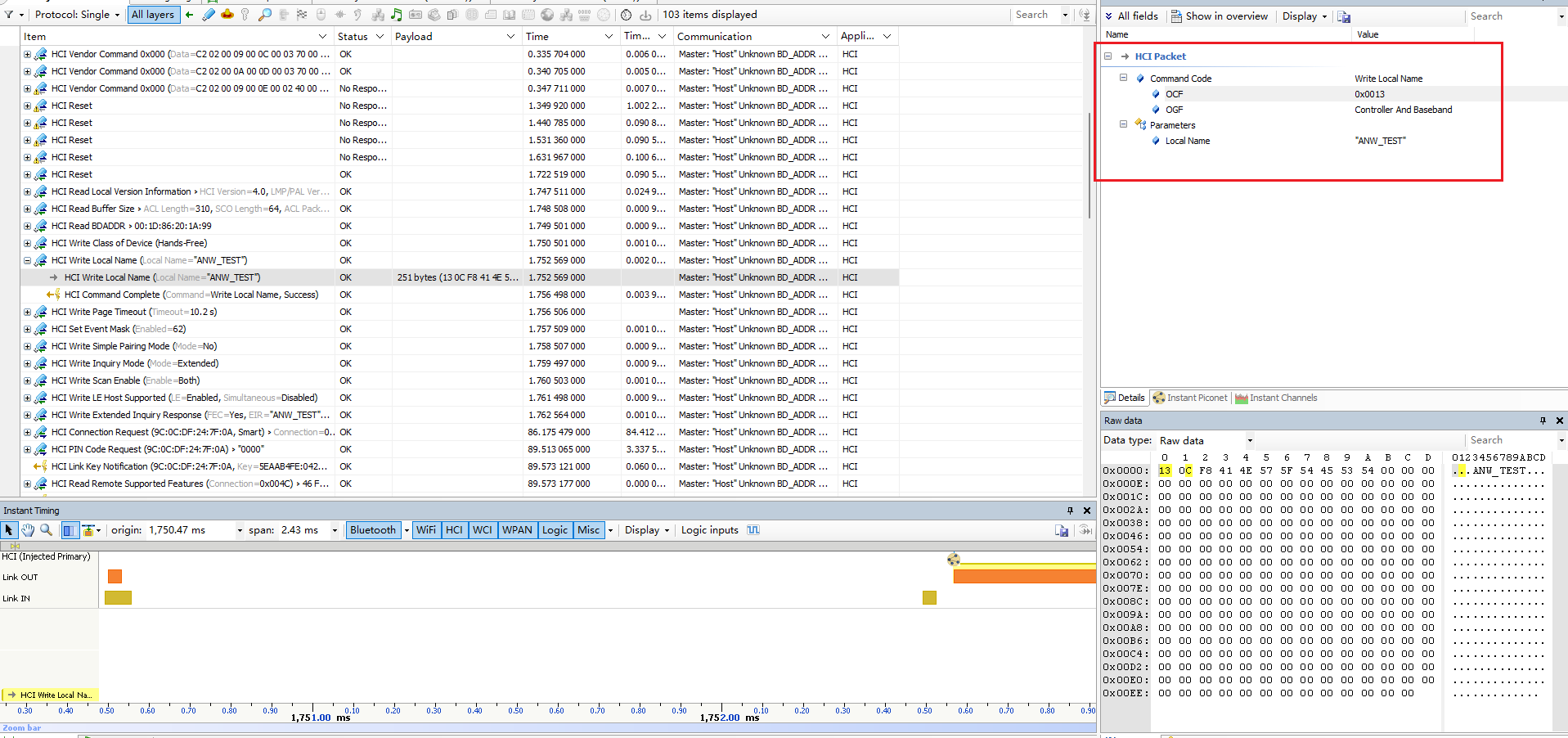Select the arrow pointer tool in Instant Timing
This screenshot has height=738, width=1568.
[x=9, y=530]
